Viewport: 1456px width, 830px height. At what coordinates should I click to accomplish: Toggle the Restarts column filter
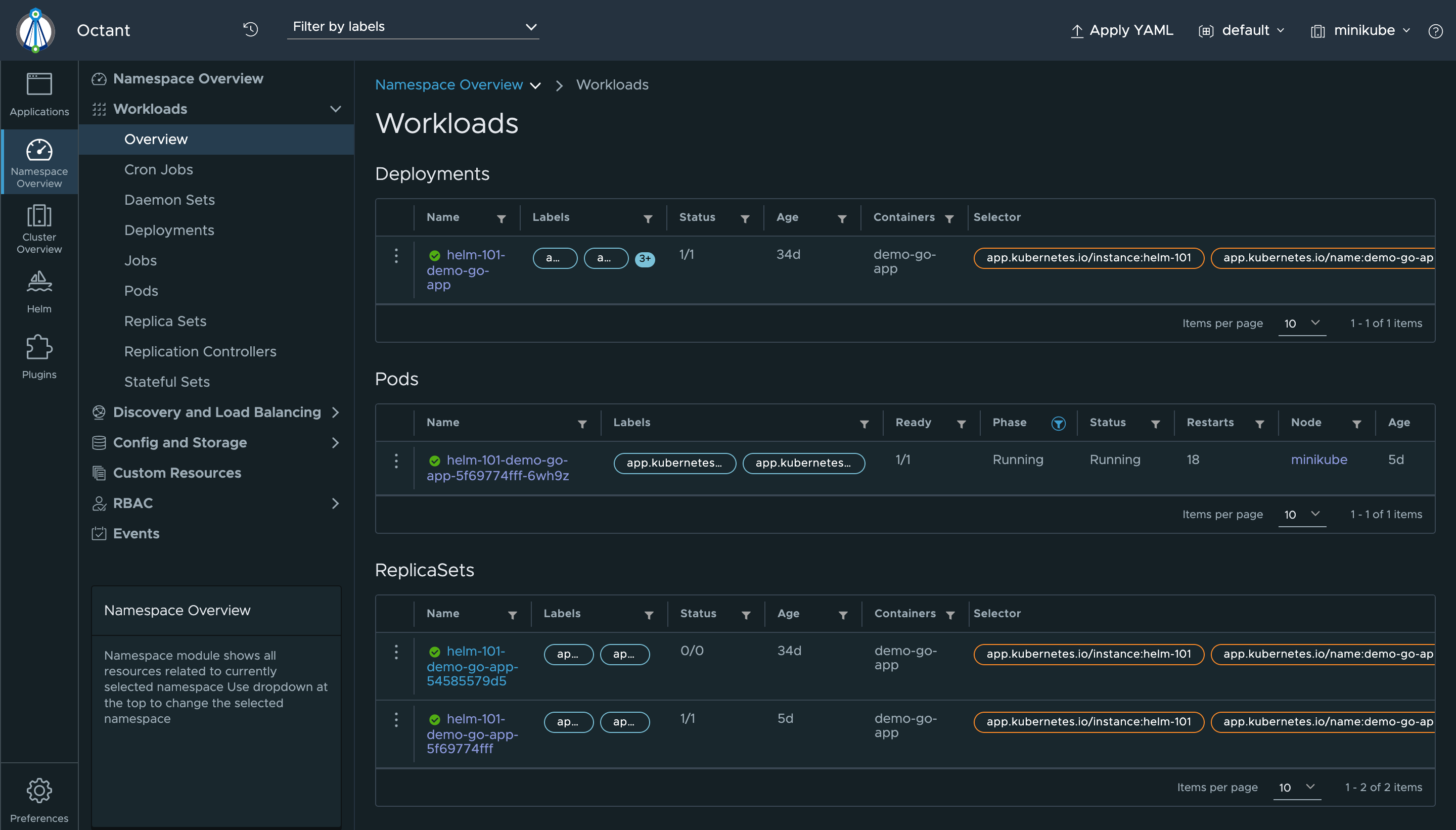pos(1260,423)
